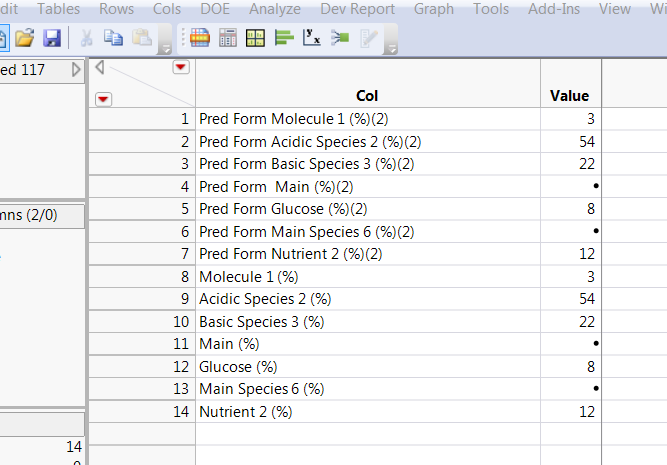667x465 pixels.
Task: Click cell 'Basic Species 3 (%)' in row 10
Action: [x=368, y=321]
